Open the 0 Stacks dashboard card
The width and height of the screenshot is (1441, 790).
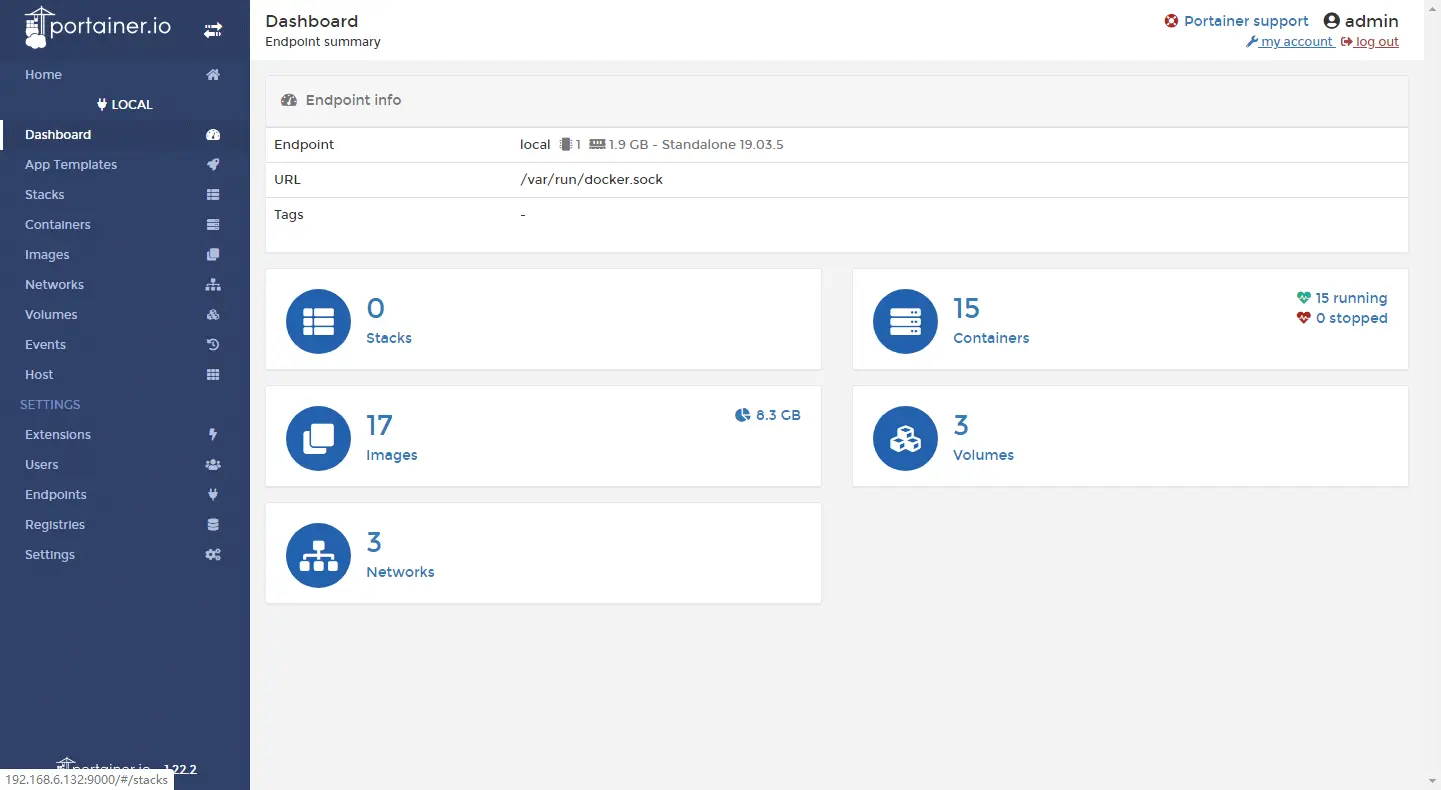pos(543,319)
